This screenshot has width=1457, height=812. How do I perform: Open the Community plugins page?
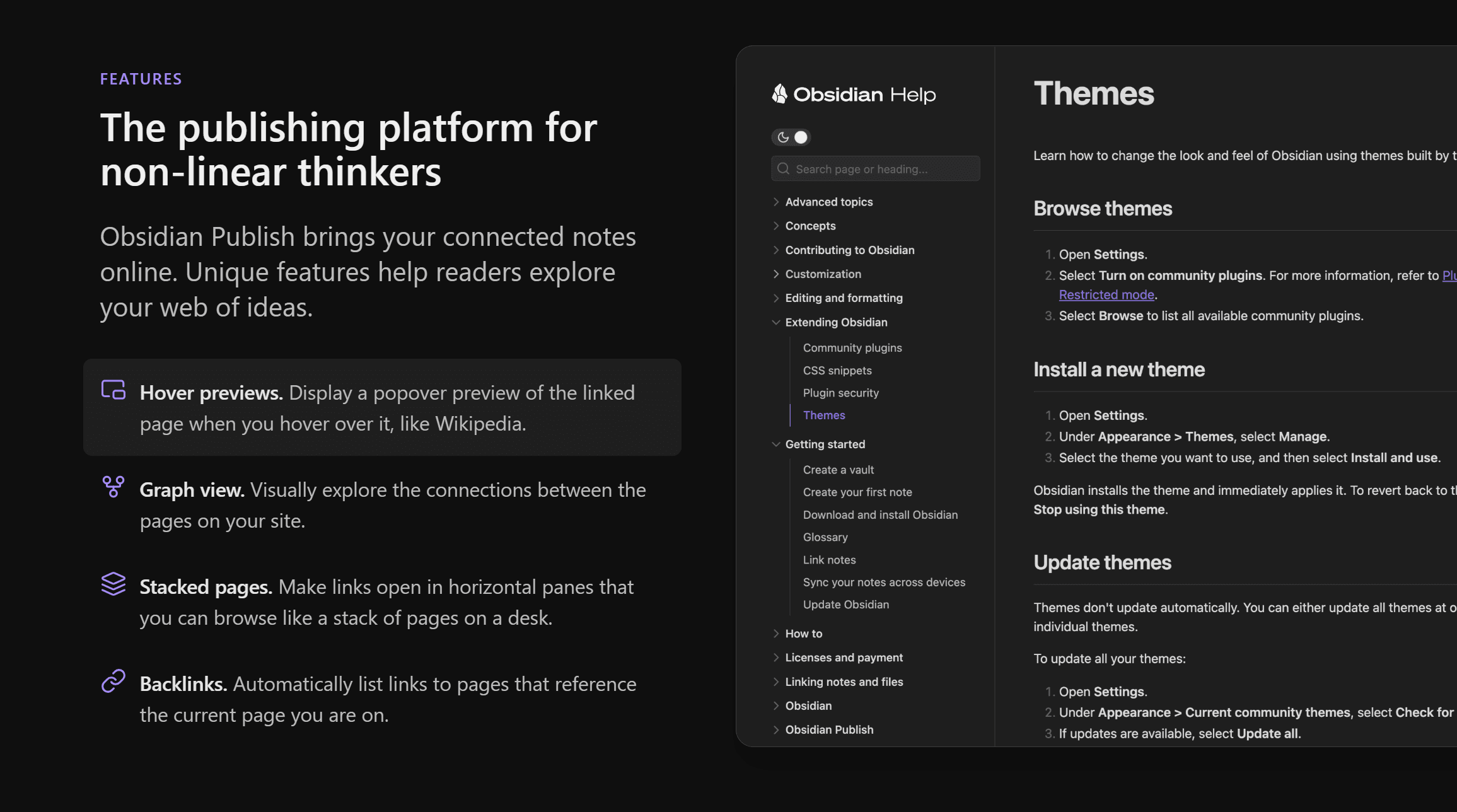(852, 348)
